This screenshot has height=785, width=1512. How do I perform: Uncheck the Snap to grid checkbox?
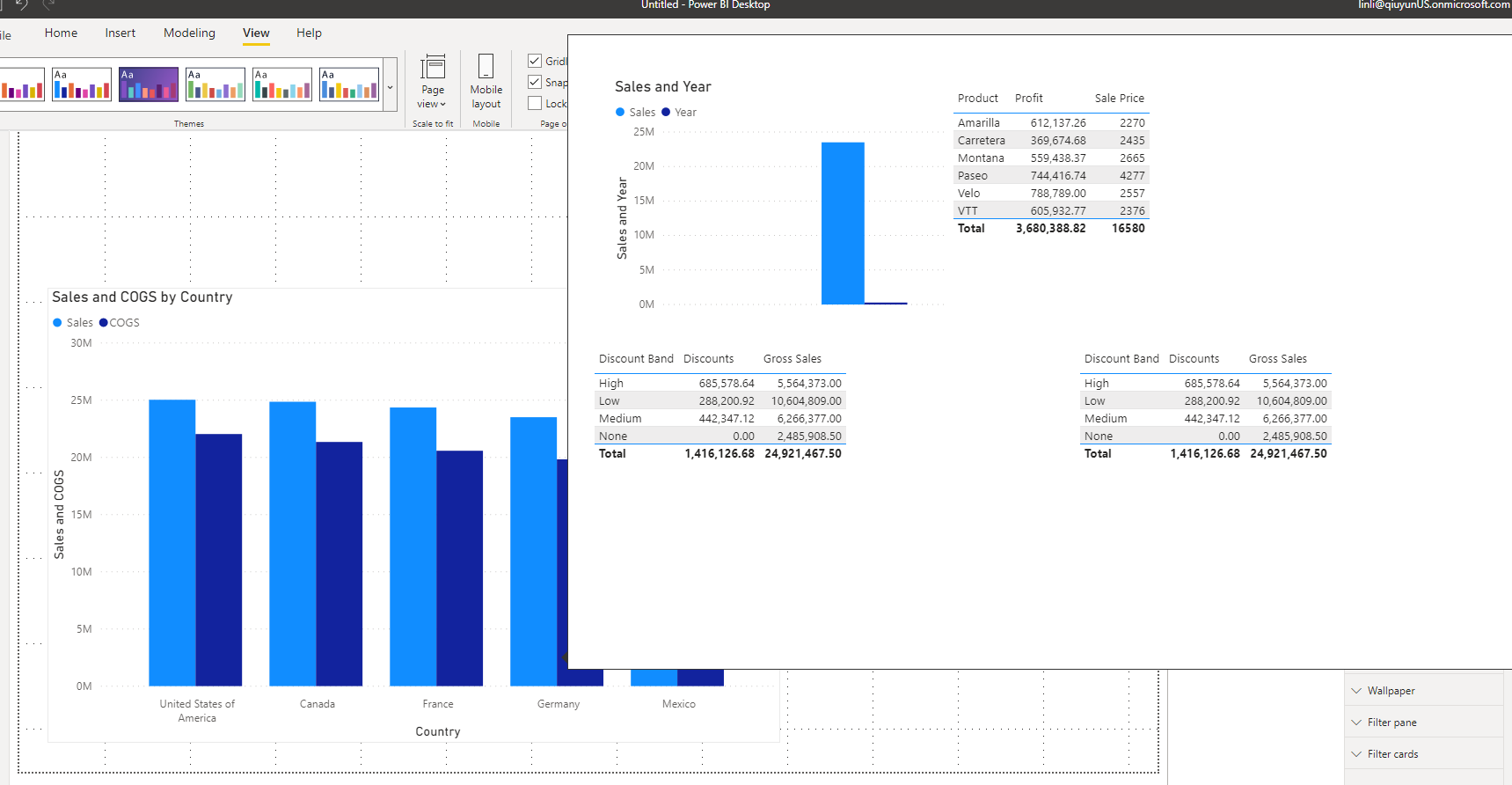[535, 82]
